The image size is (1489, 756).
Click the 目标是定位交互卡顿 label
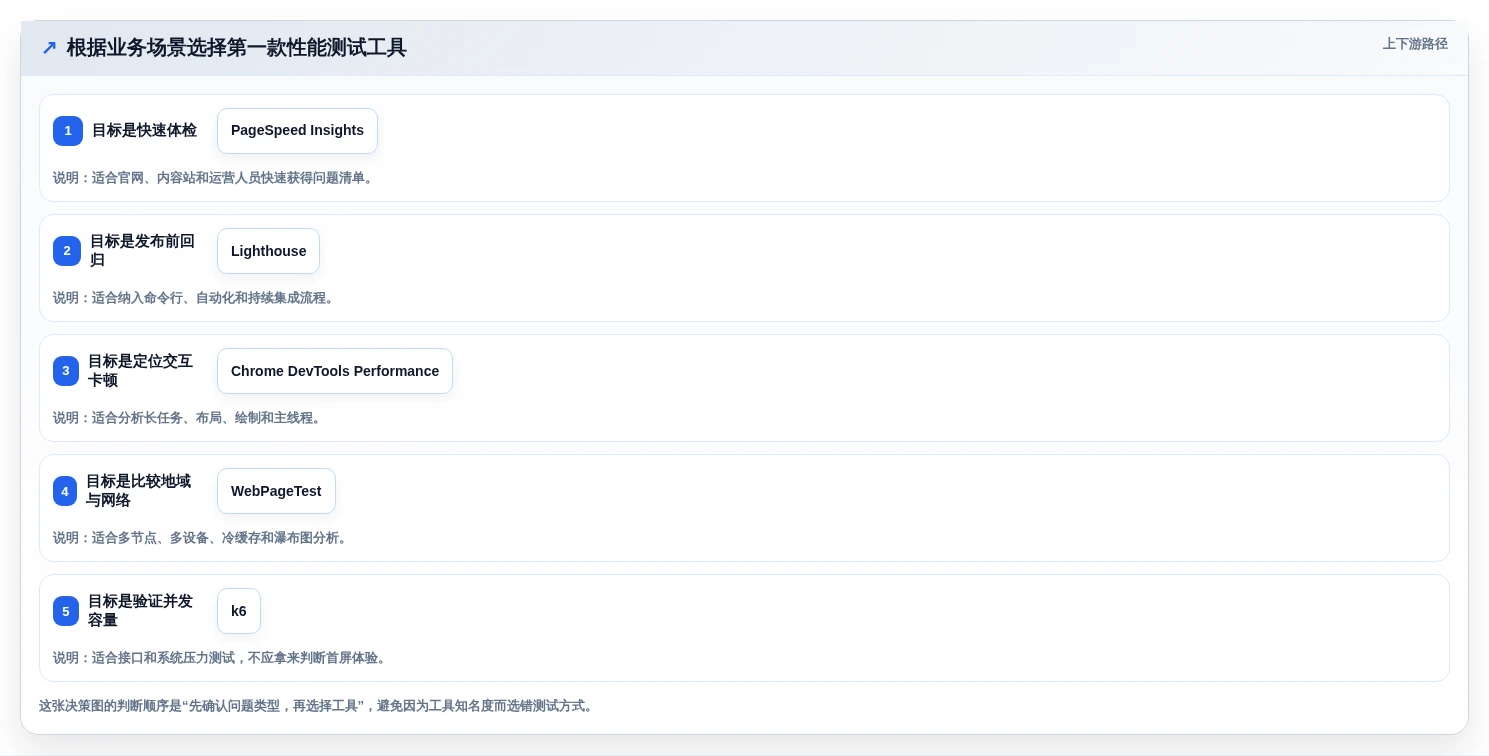[141, 371]
